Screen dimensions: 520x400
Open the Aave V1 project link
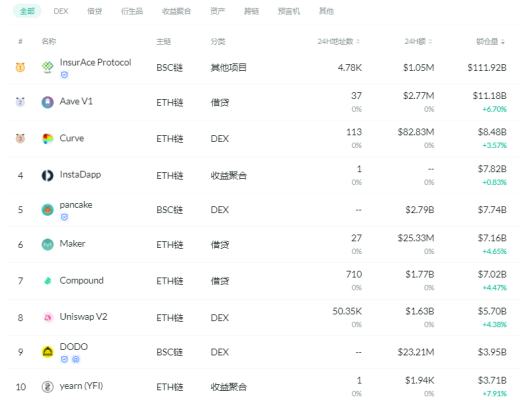(x=76, y=101)
